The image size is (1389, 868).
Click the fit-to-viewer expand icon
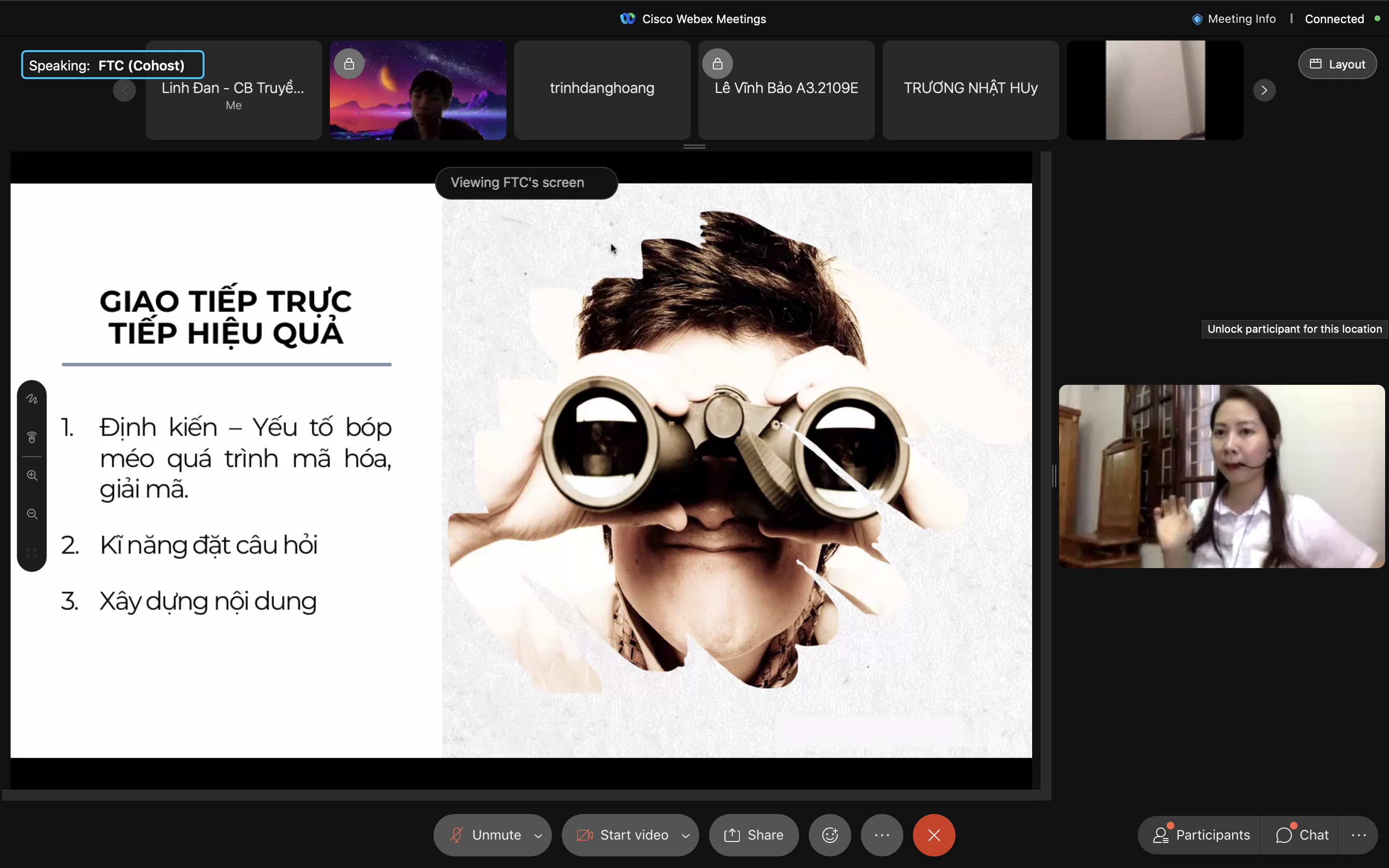(32, 552)
